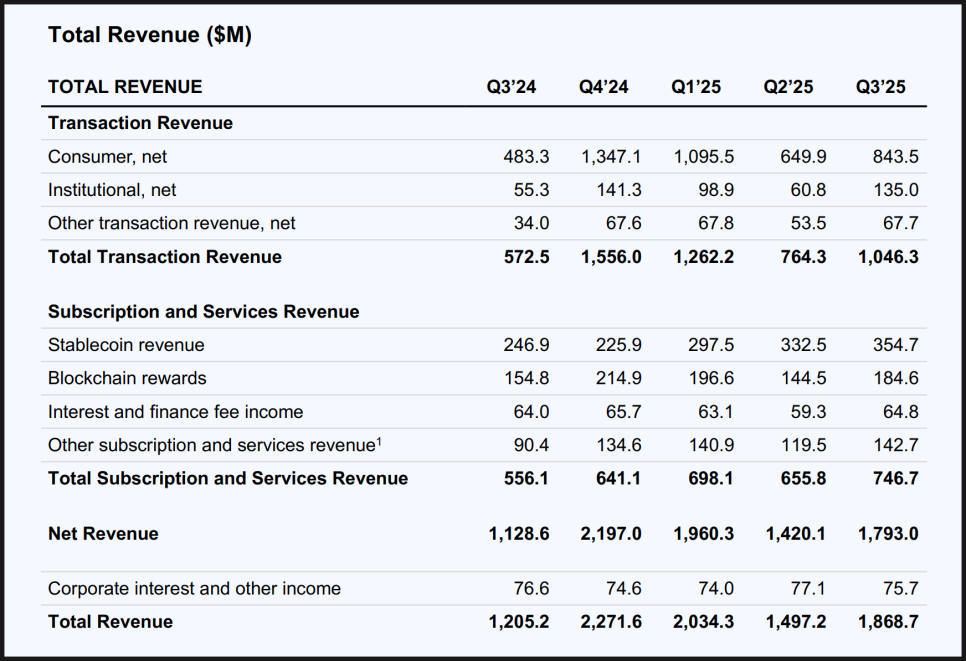Open footnote 1 on Other subscription revenue
The width and height of the screenshot is (966, 661).
pos(379,441)
